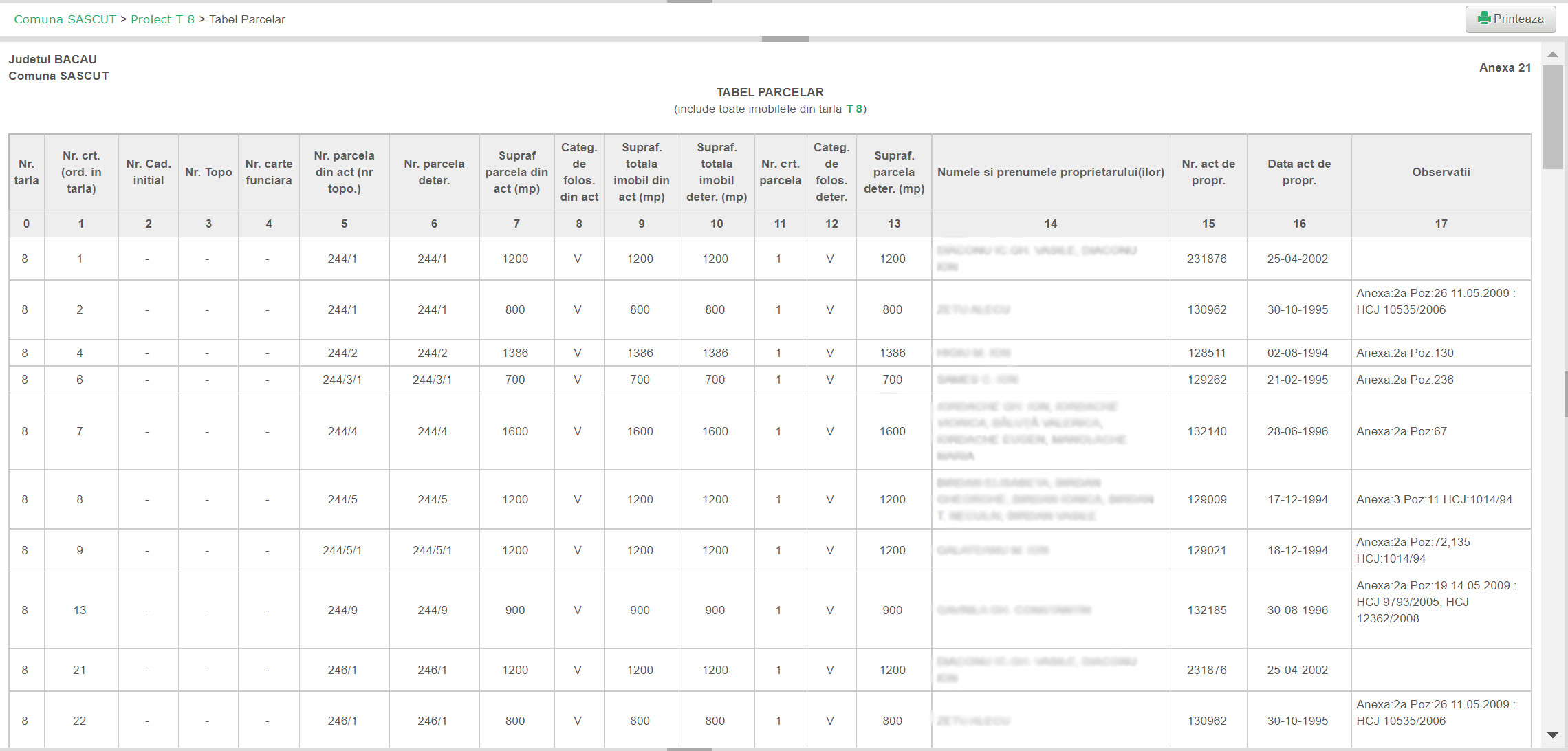This screenshot has height=751, width=1568.
Task: Click the Nr. Topo column header
Action: click(x=208, y=172)
